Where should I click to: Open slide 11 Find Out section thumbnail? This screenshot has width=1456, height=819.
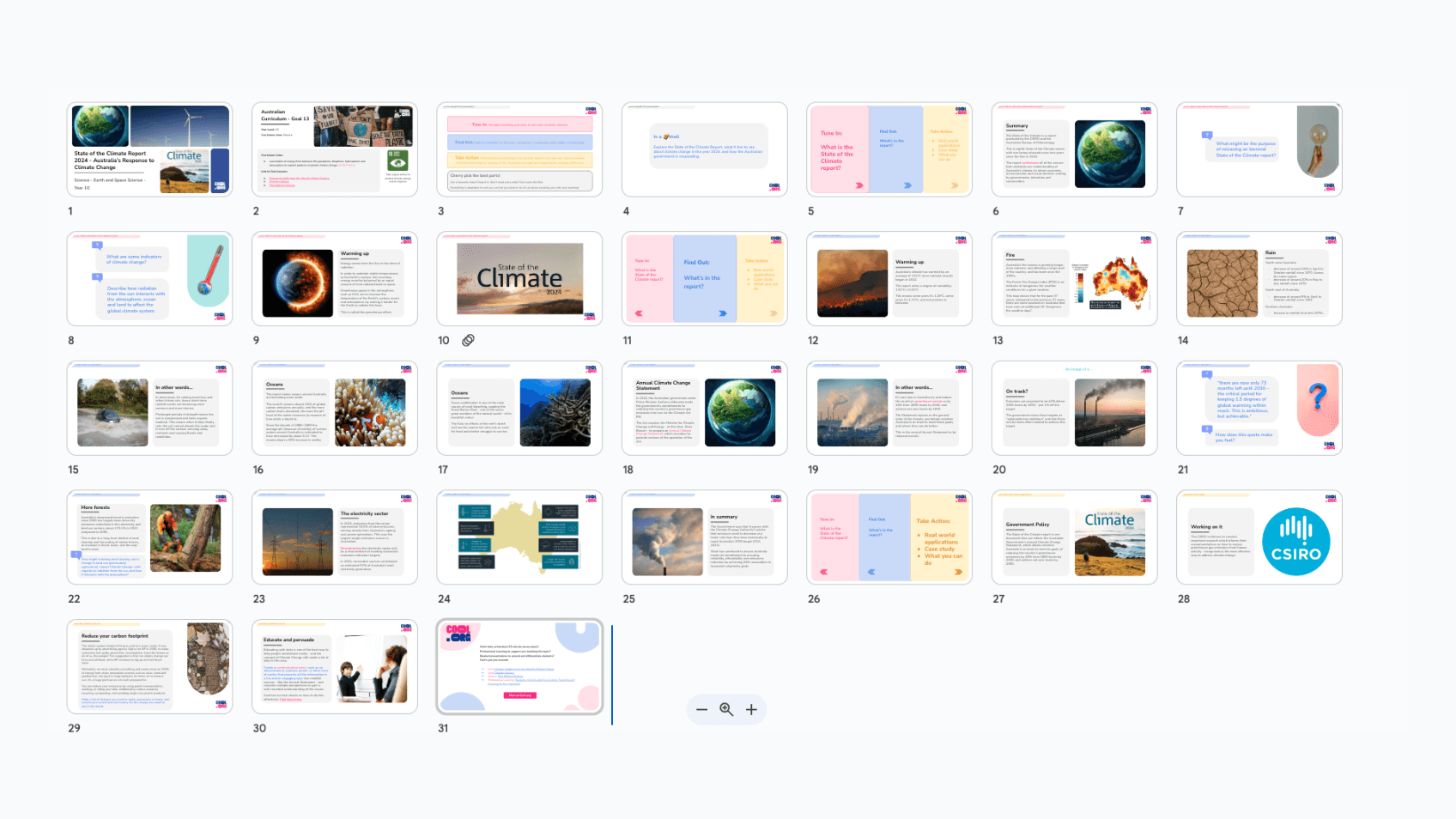tap(705, 279)
